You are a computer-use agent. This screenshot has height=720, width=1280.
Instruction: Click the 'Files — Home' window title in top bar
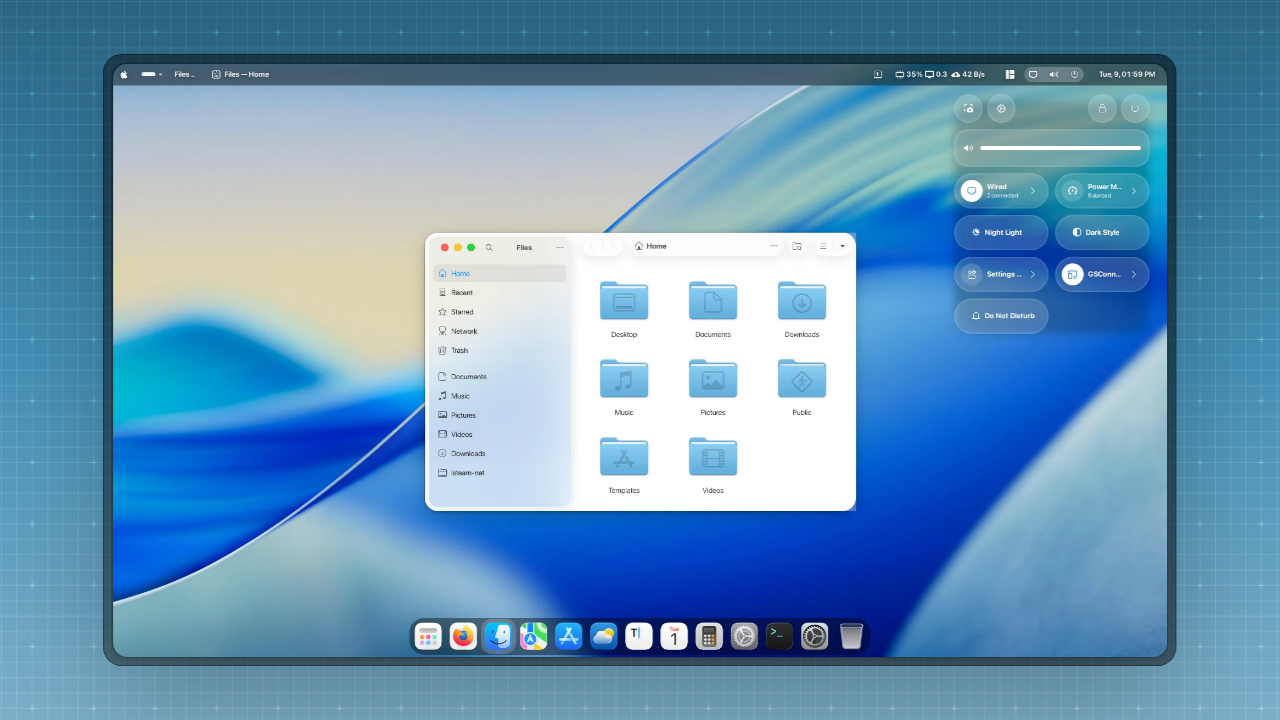pyautogui.click(x=240, y=74)
